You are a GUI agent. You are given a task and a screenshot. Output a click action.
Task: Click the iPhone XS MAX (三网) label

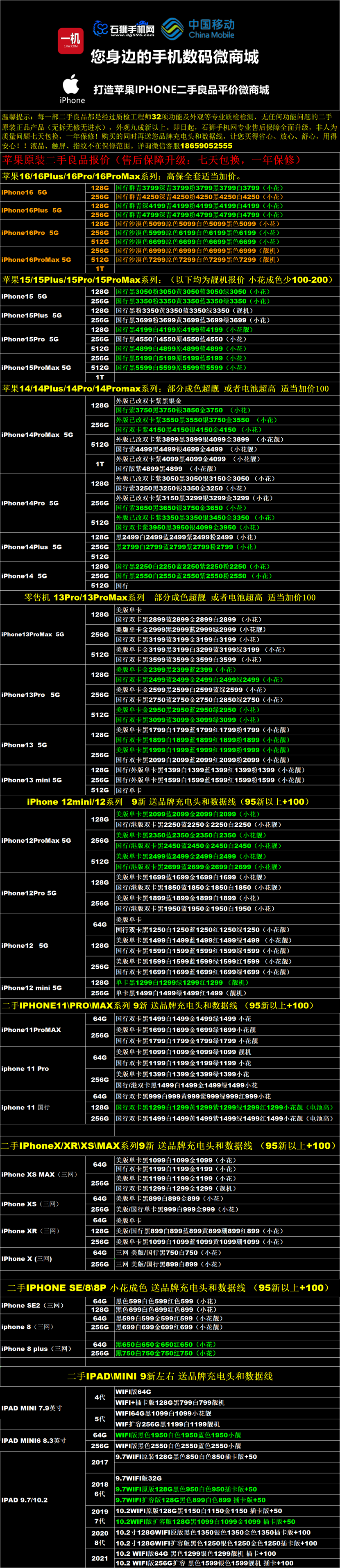click(x=39, y=1174)
